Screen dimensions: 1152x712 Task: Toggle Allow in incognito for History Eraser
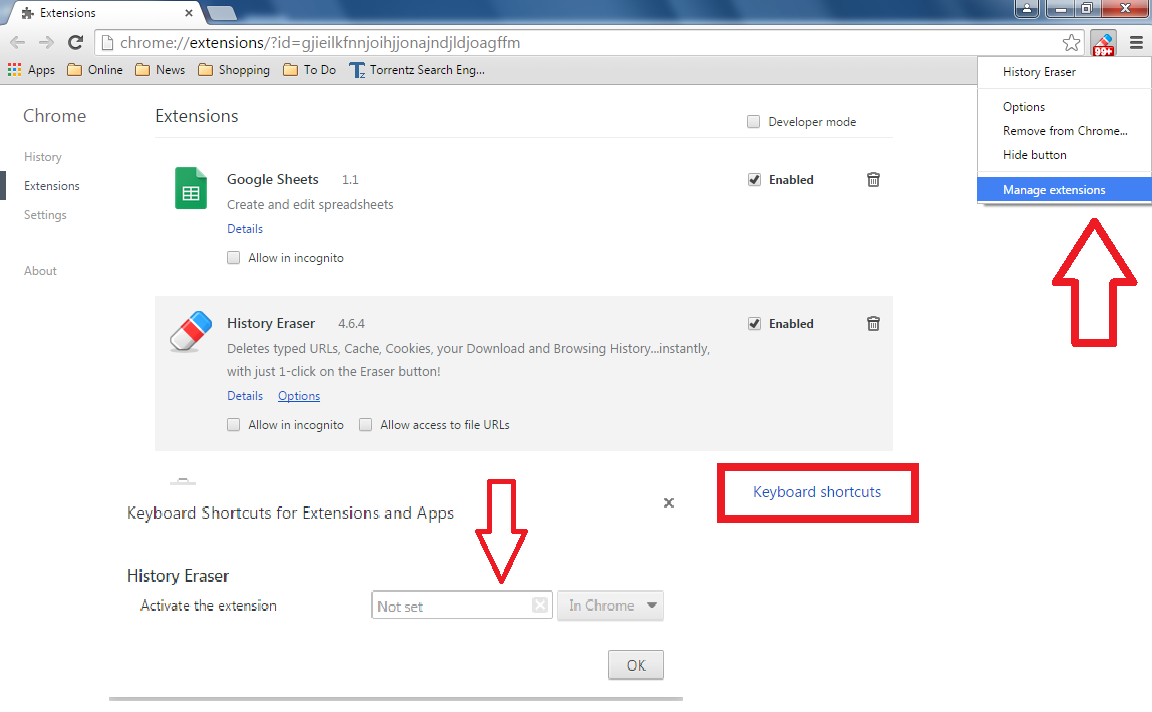(x=233, y=424)
